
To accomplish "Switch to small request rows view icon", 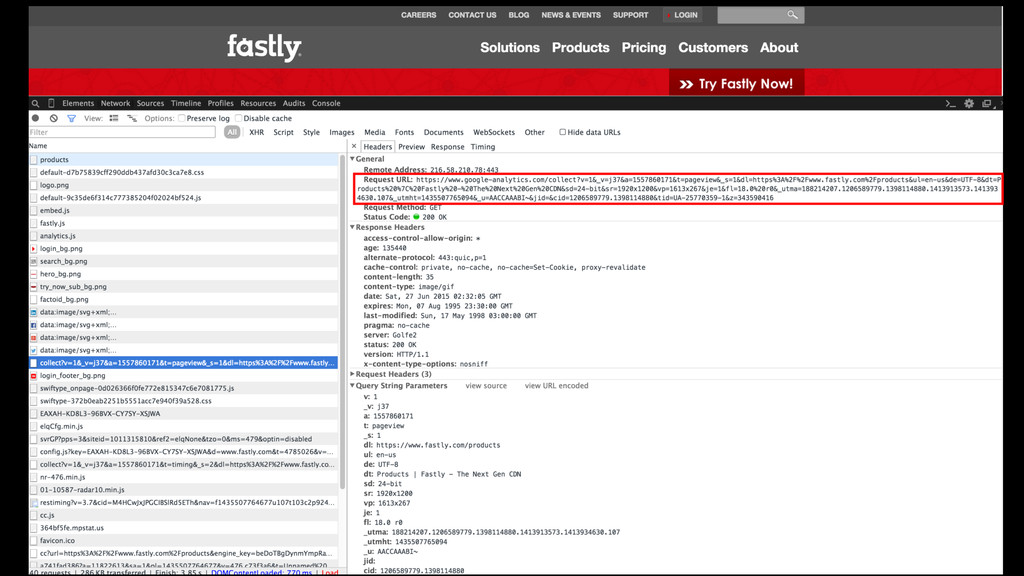I will (132, 118).
